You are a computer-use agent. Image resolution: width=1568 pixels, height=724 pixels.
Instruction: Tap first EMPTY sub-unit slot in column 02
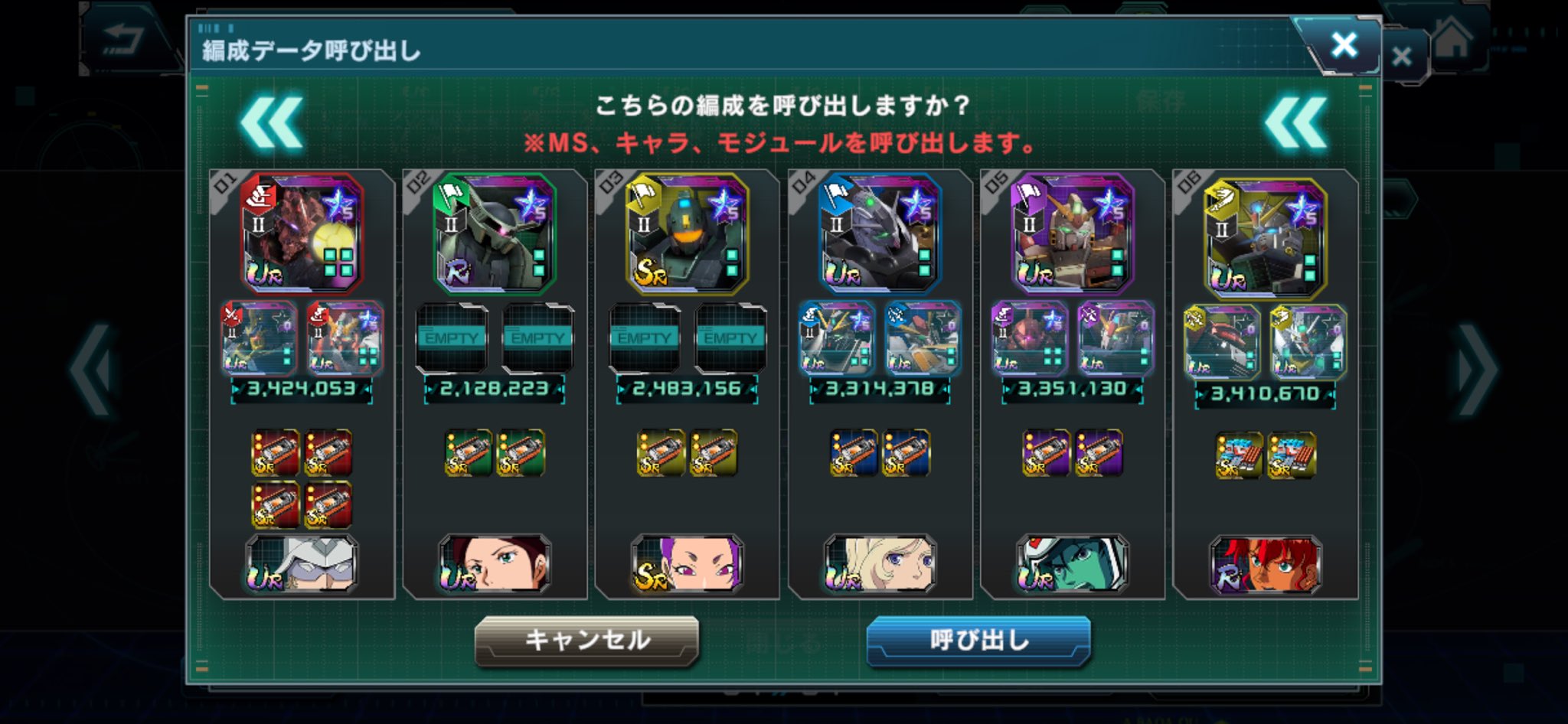[452, 338]
